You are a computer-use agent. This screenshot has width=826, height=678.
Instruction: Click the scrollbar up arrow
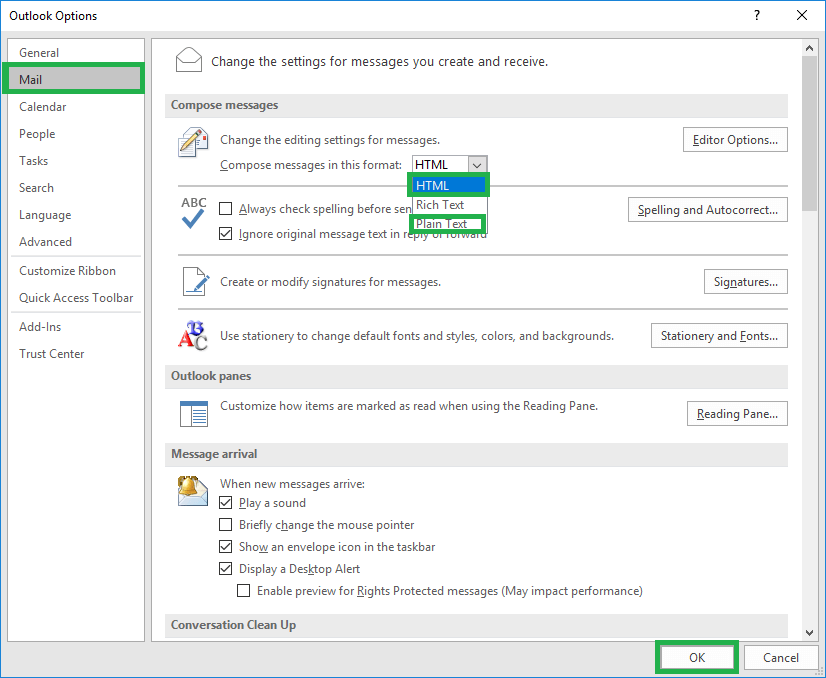click(x=809, y=48)
